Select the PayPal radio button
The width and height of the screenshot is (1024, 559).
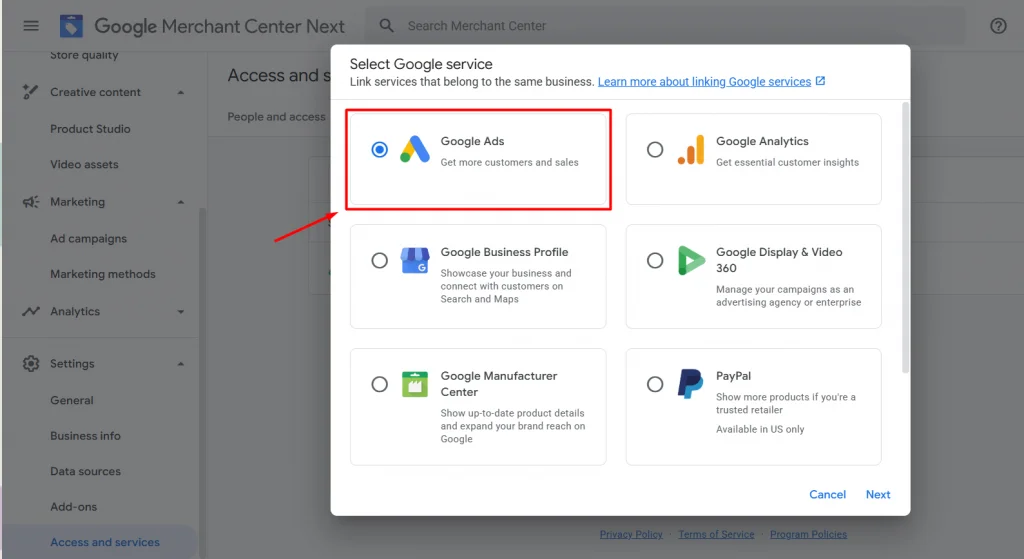(655, 384)
